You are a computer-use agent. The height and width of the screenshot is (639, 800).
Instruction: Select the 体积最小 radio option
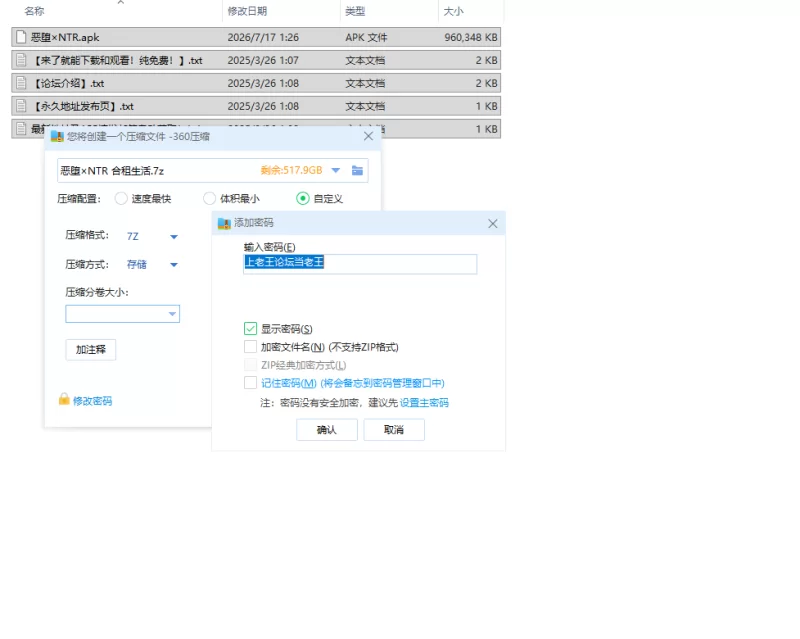pyautogui.click(x=209, y=199)
